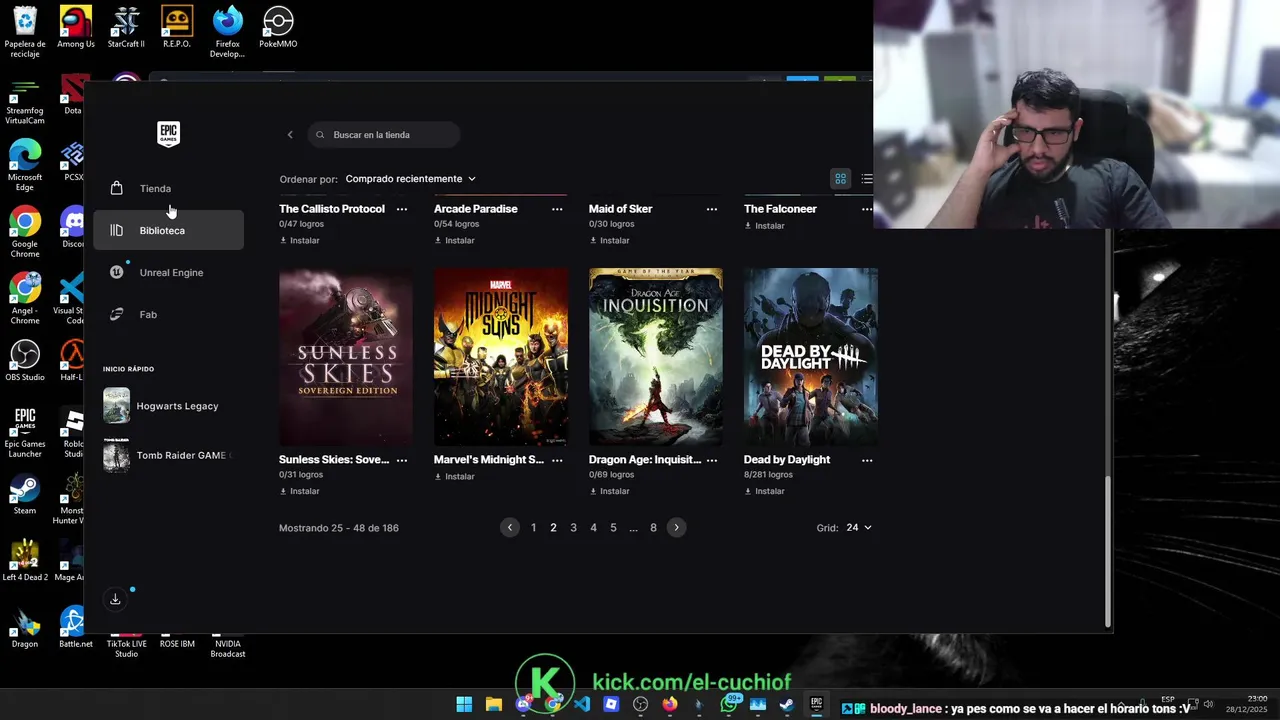1280x720 pixels.
Task: Open WhatsApp from the taskbar
Action: [729, 704]
